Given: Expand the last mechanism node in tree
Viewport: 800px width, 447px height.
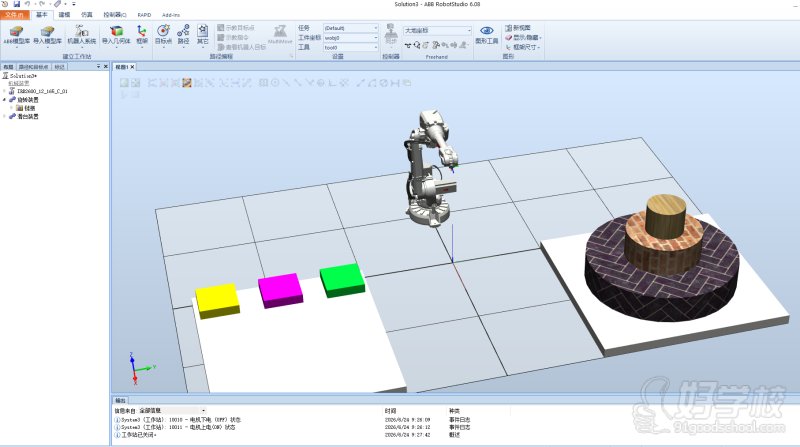Looking at the screenshot, I should (5, 116).
